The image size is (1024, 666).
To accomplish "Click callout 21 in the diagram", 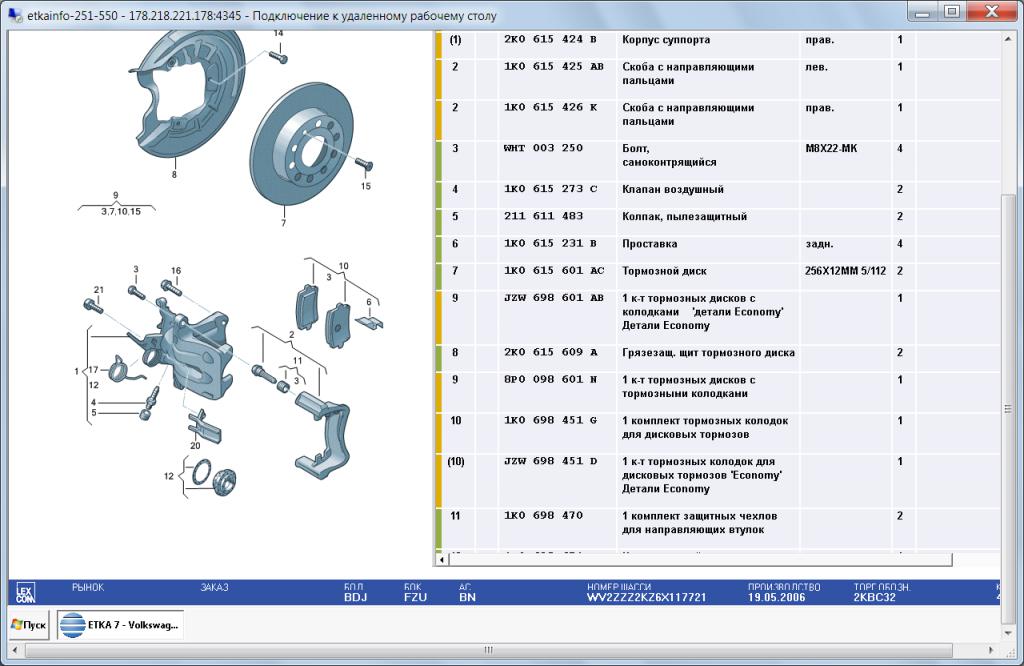I will pyautogui.click(x=99, y=290).
